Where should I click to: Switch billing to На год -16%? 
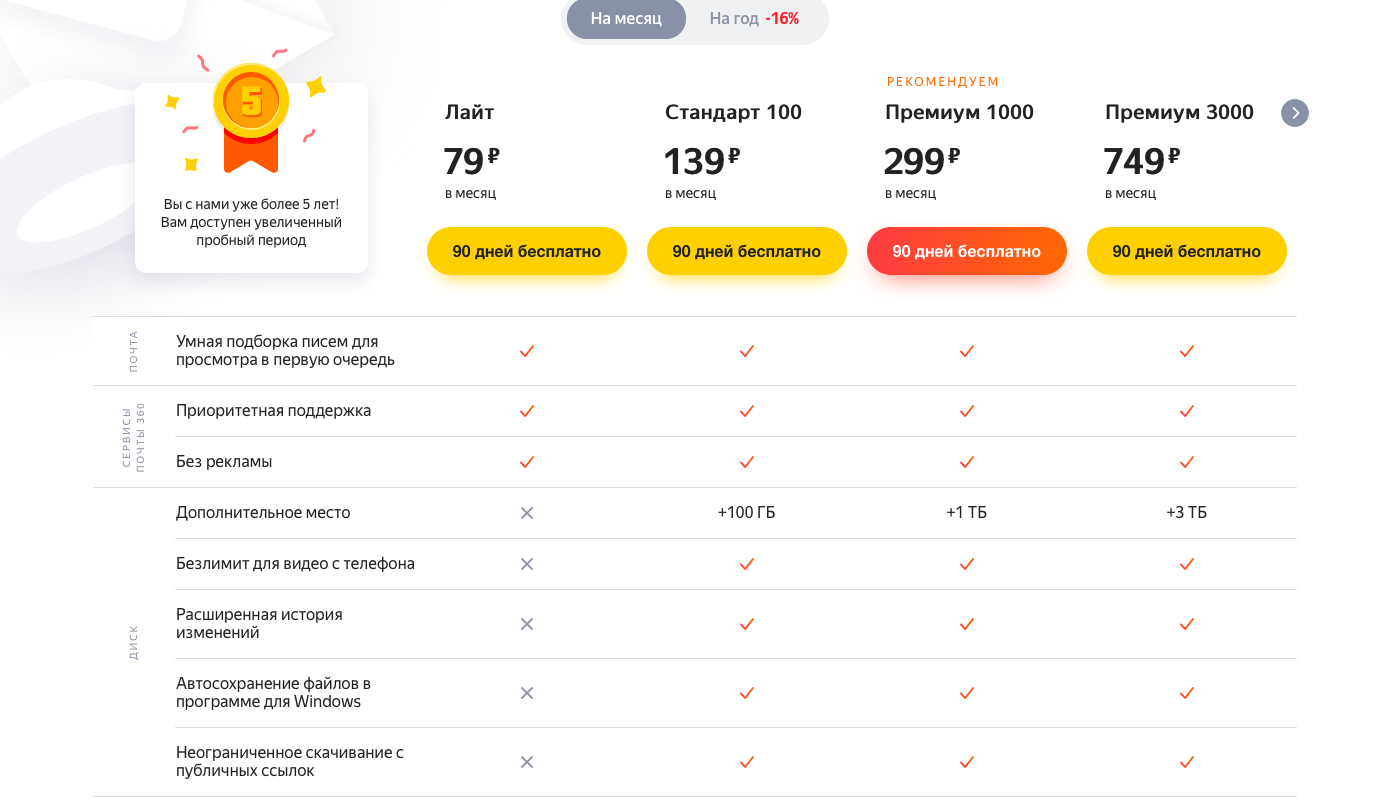tap(754, 19)
